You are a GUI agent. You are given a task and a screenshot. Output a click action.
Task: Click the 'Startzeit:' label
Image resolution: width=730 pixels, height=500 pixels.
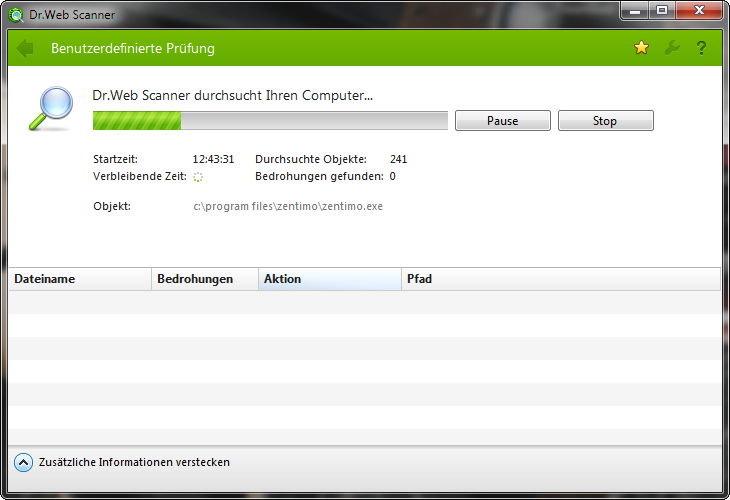115,159
